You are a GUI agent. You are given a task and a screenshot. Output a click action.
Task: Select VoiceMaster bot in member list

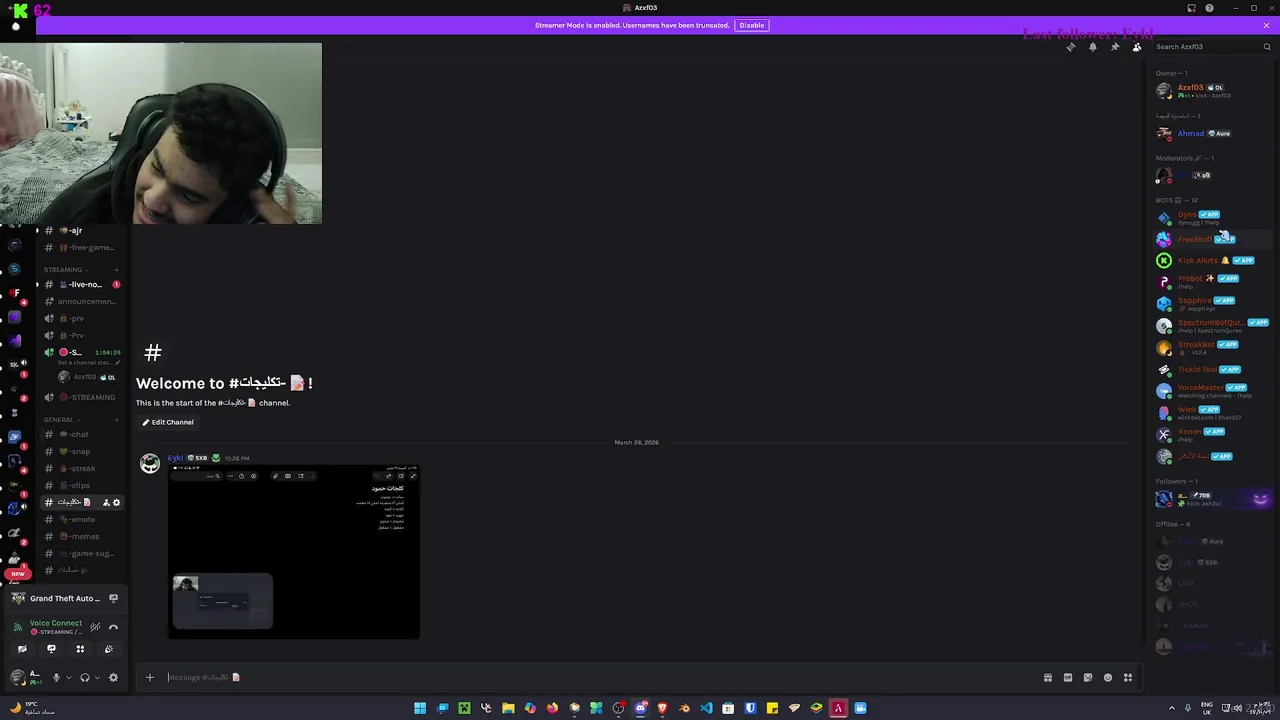coord(1212,391)
